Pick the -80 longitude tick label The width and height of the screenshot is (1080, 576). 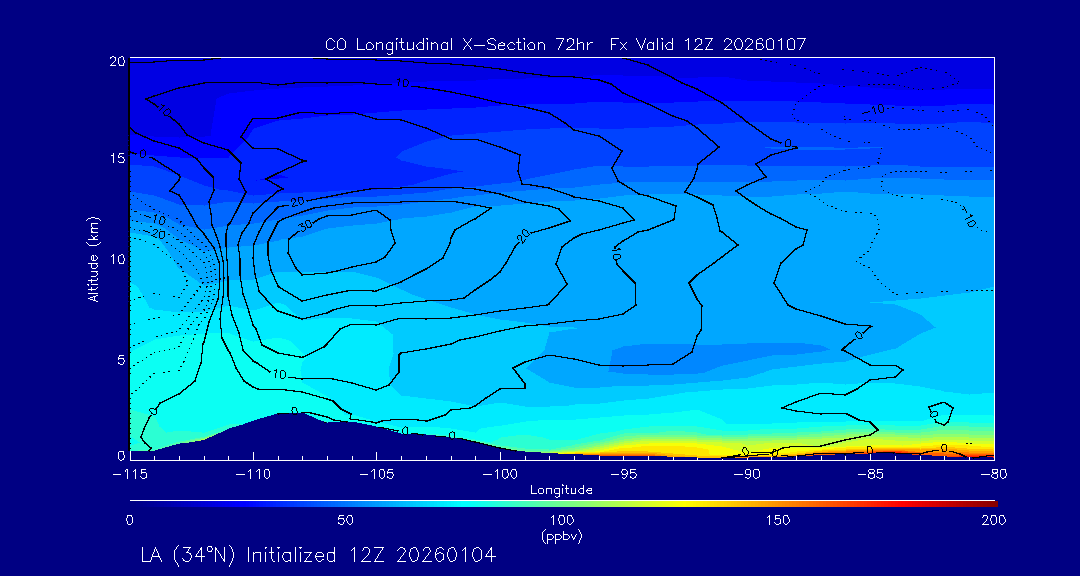pos(992,474)
